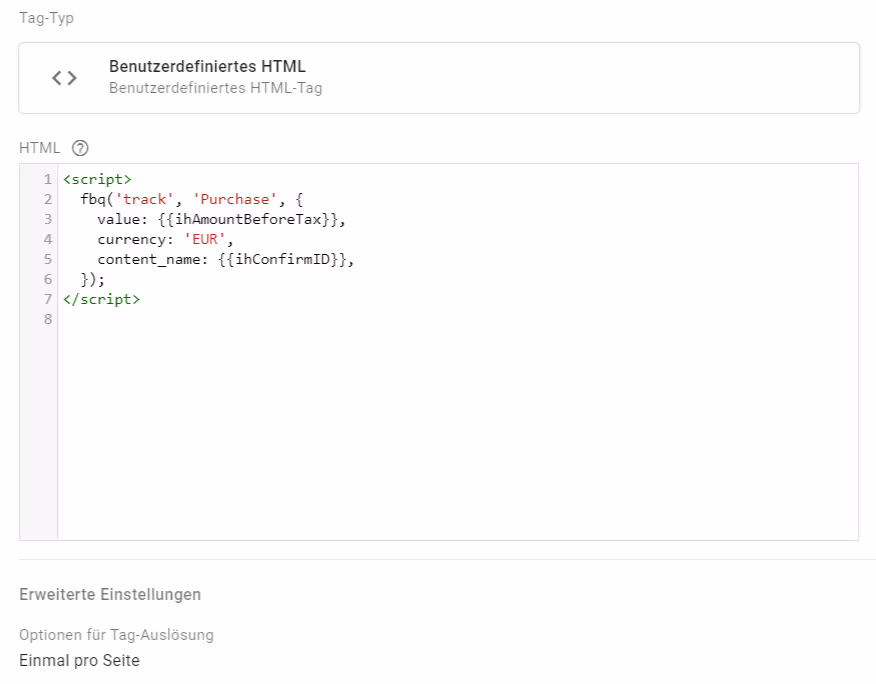The height and width of the screenshot is (684, 876).
Task: Click the {{ihConfirmID}} variable in code
Action: pyautogui.click(x=282, y=260)
